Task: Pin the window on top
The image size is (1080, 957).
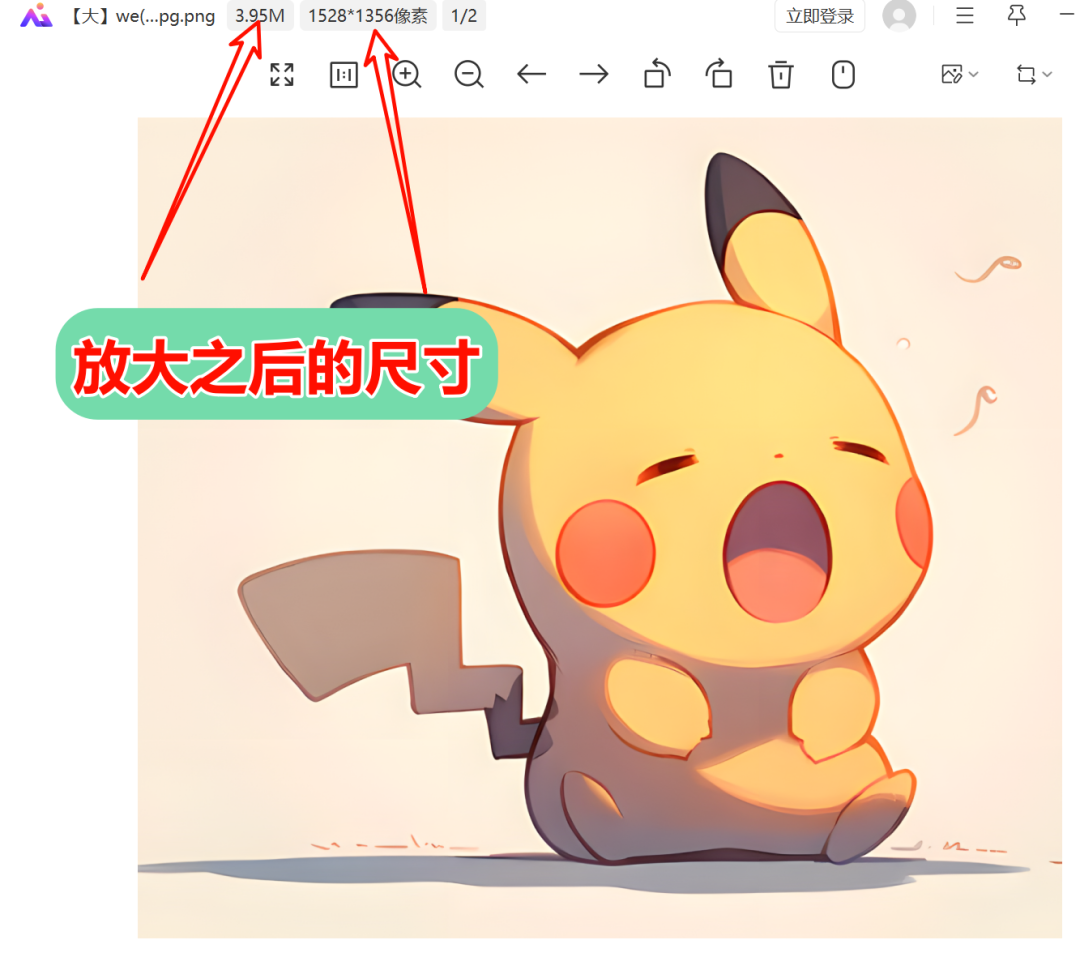Action: pos(1017,15)
